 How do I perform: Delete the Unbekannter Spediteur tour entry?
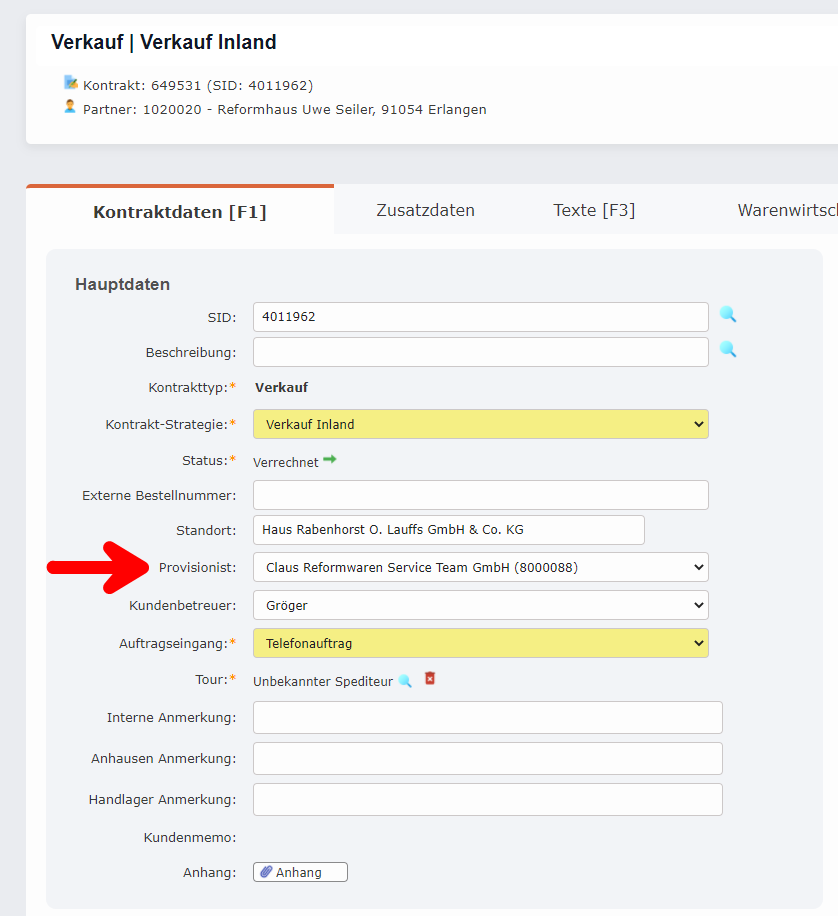tap(429, 679)
